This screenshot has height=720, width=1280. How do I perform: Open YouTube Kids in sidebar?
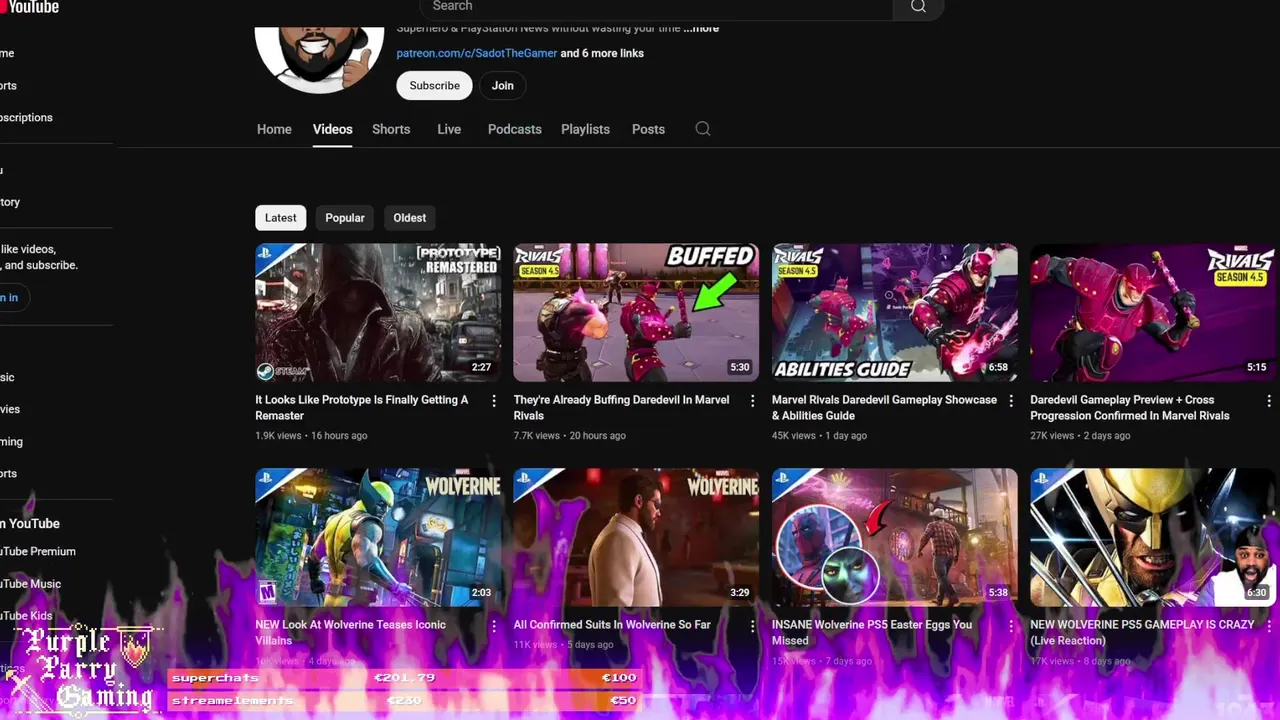pyautogui.click(x=27, y=616)
